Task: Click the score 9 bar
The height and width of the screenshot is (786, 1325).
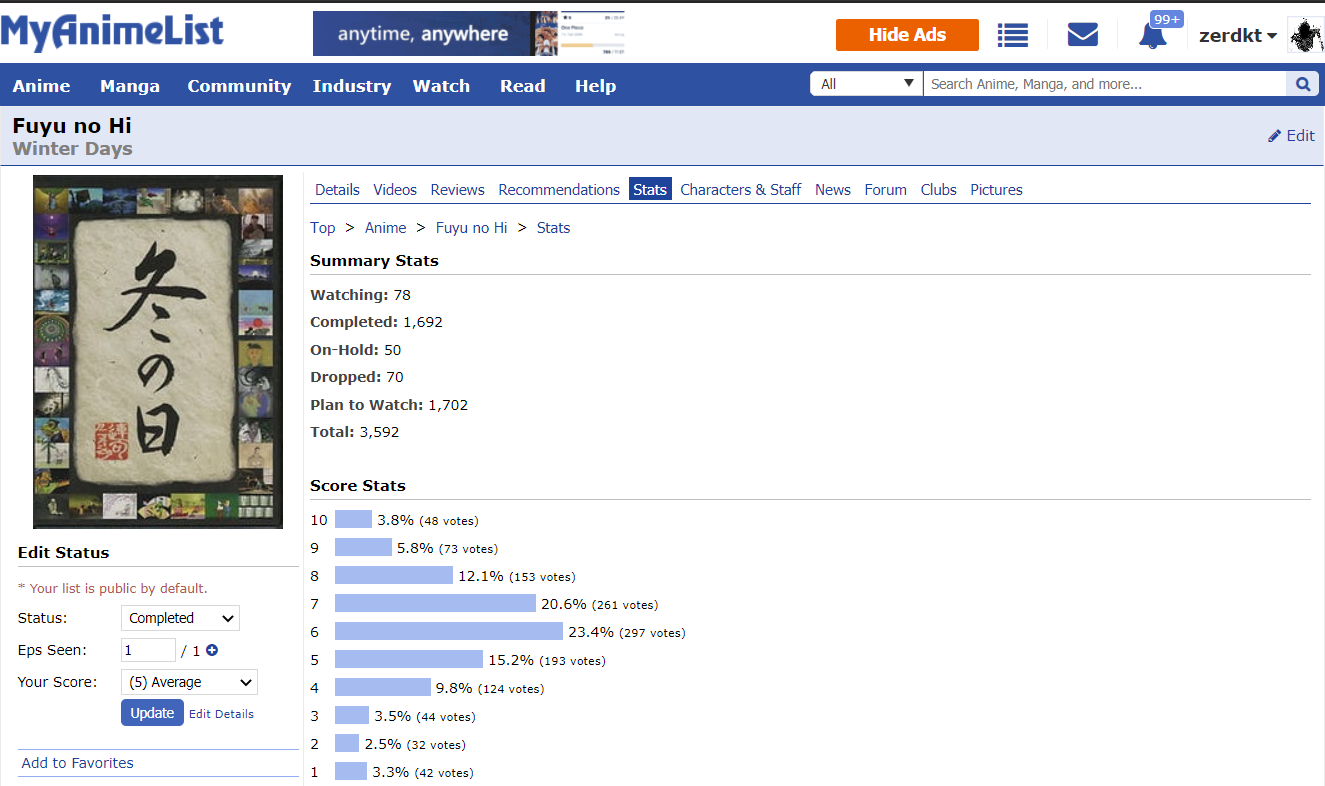Action: 363,548
